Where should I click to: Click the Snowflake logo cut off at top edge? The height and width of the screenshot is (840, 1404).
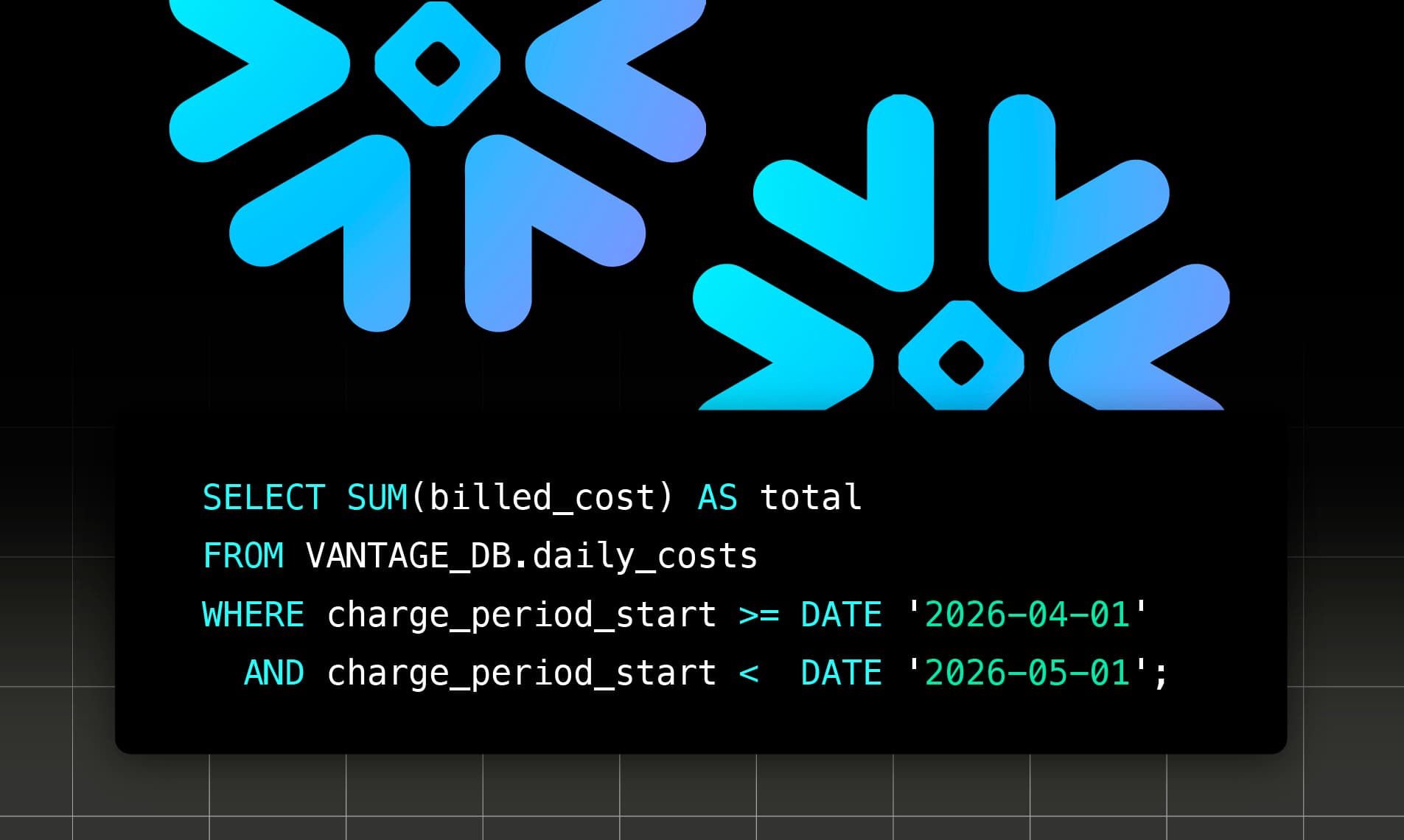pos(438,166)
